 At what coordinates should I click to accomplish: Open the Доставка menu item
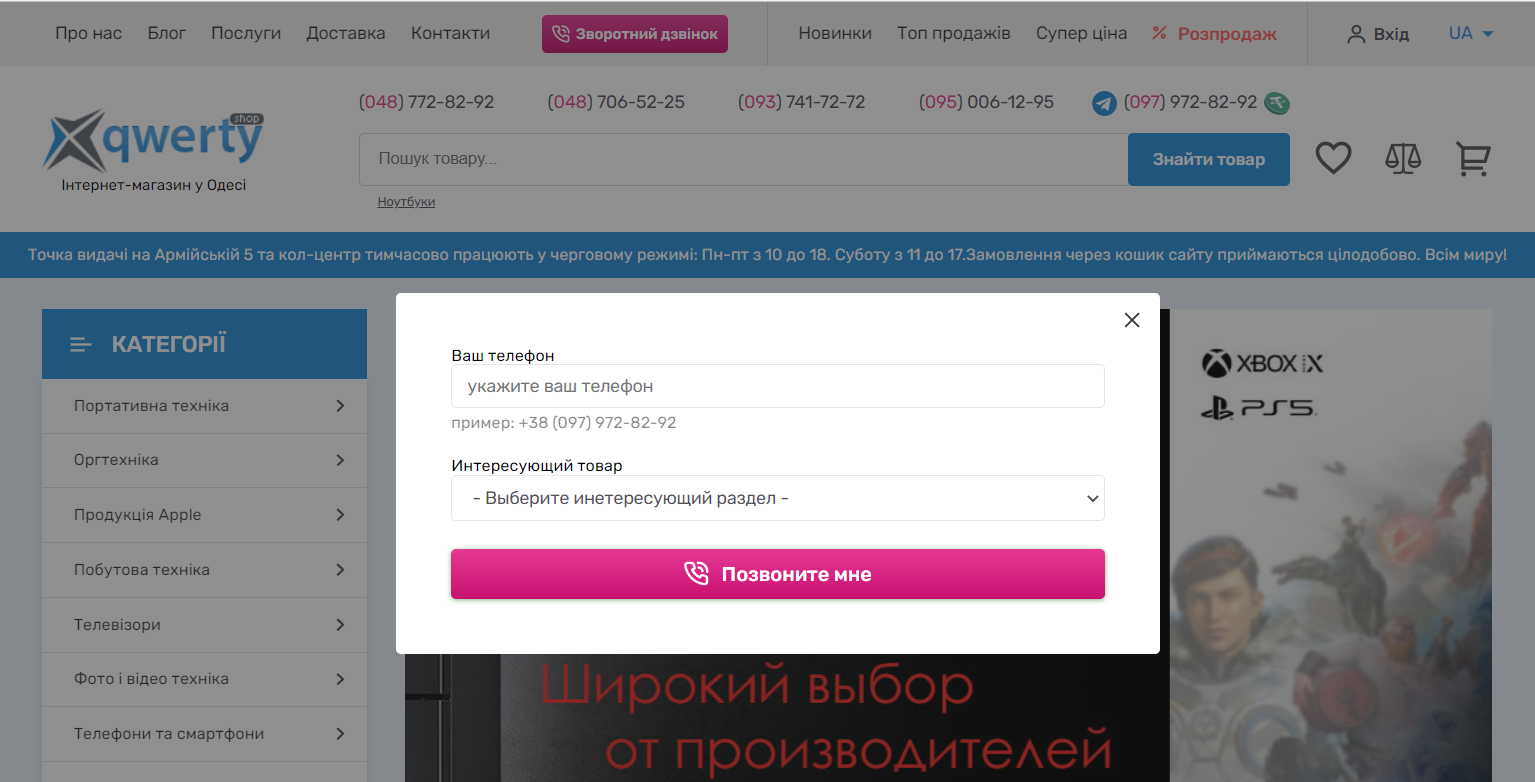pos(346,33)
